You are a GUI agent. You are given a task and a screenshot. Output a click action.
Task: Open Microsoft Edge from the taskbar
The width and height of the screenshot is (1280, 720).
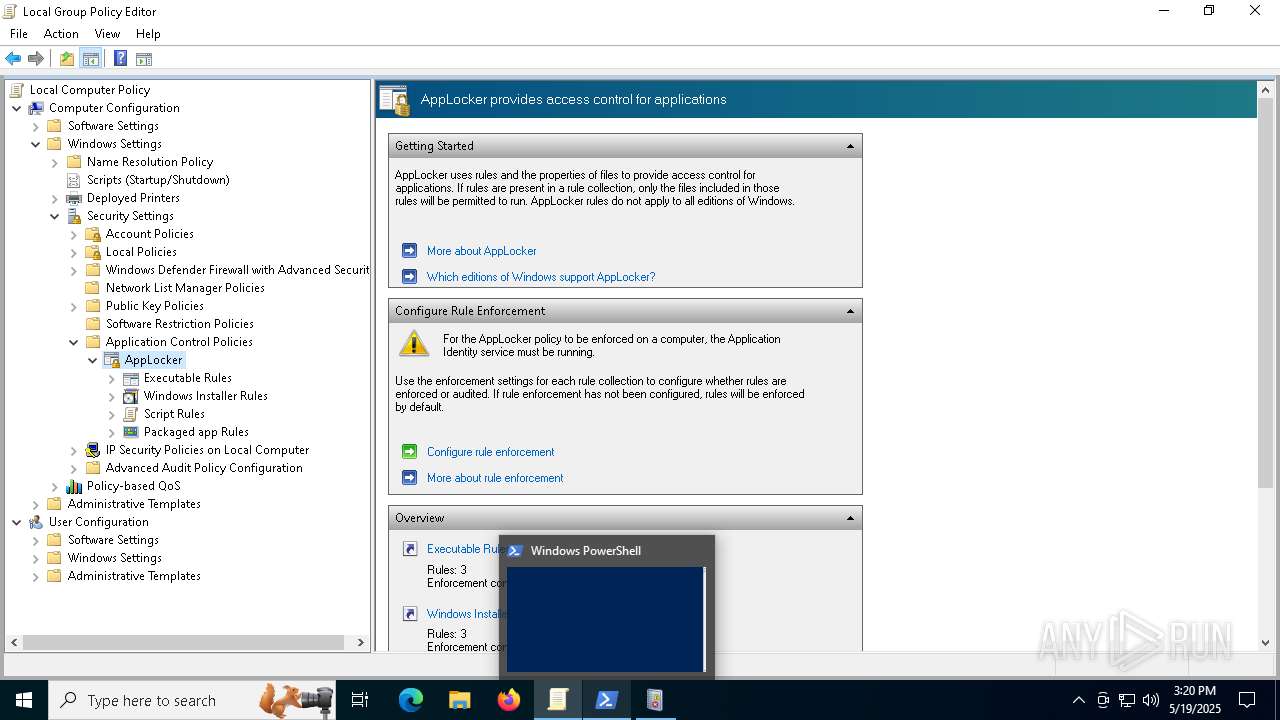pyautogui.click(x=411, y=700)
